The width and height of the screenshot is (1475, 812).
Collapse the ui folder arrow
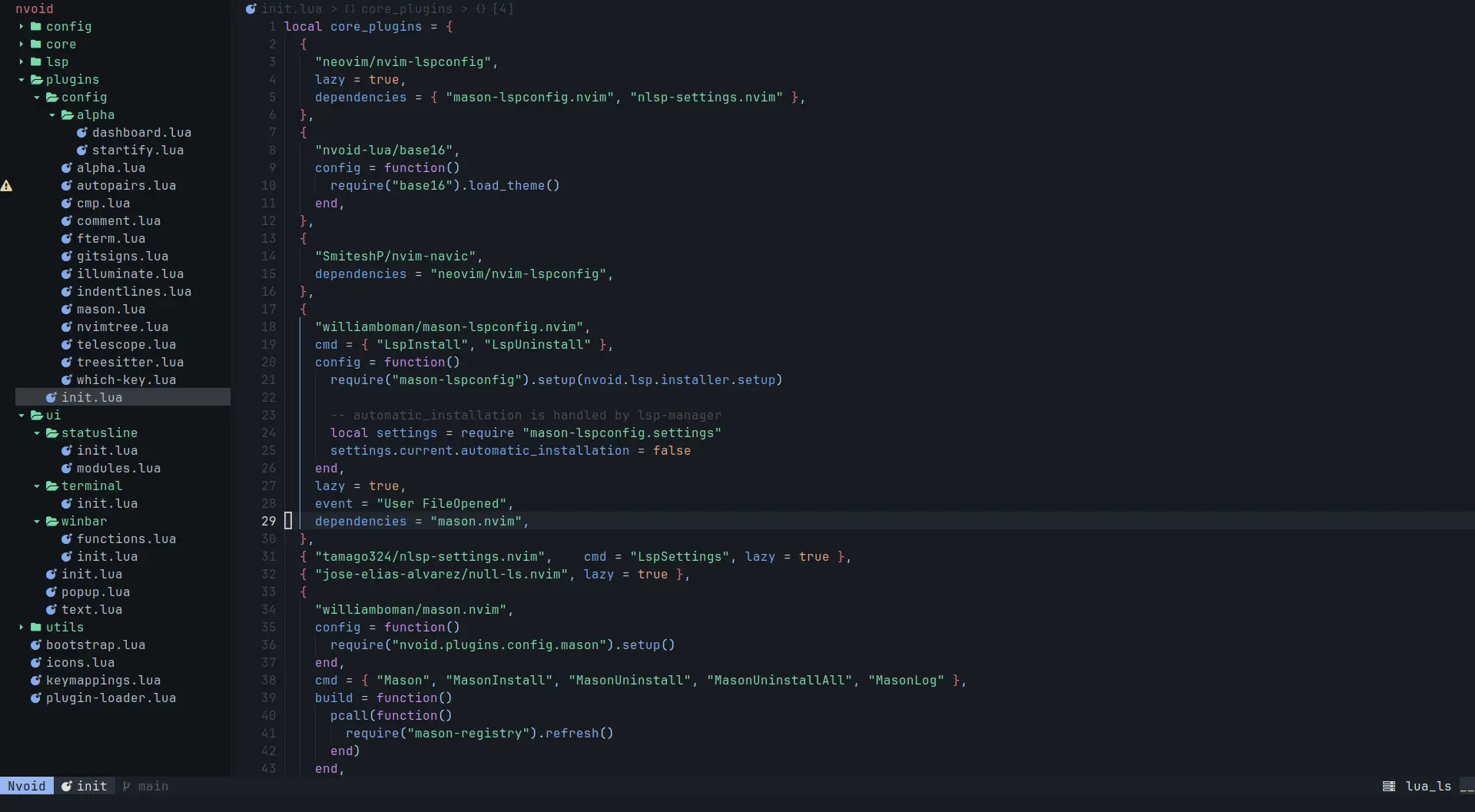coord(22,416)
